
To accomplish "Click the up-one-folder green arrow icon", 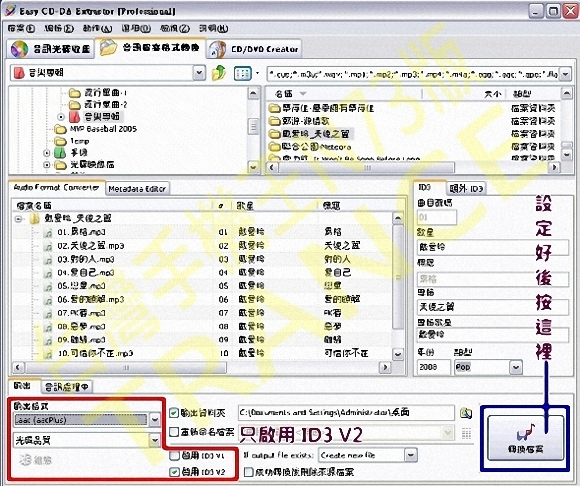I will 219,73.
